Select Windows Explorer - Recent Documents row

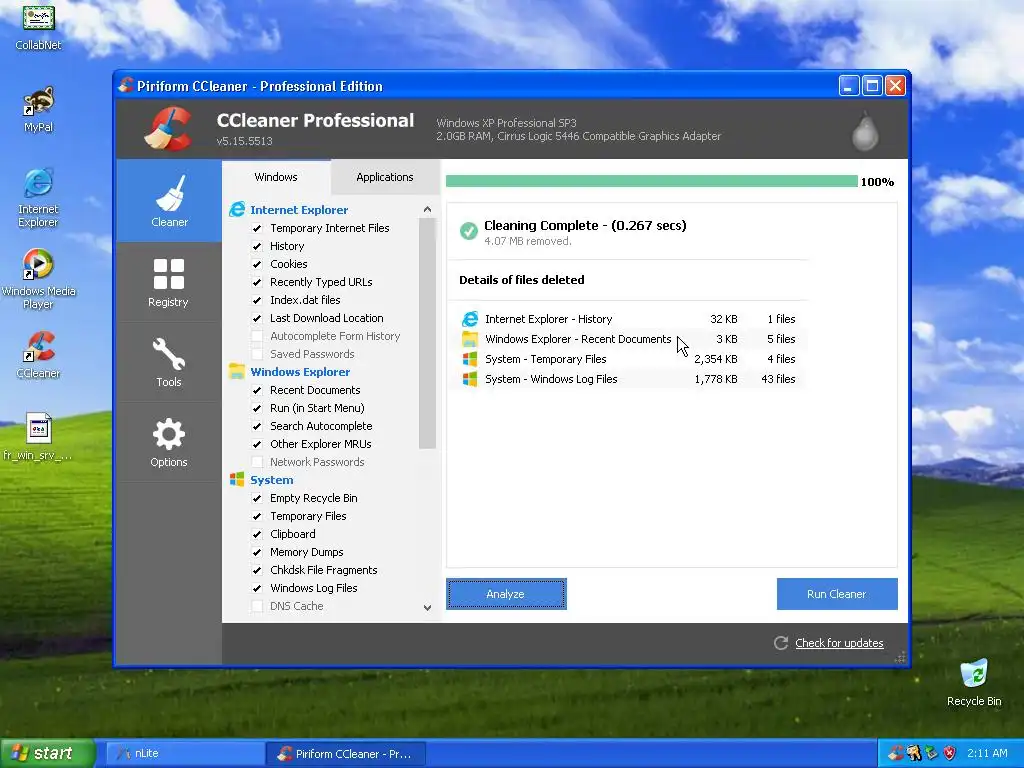coord(628,339)
